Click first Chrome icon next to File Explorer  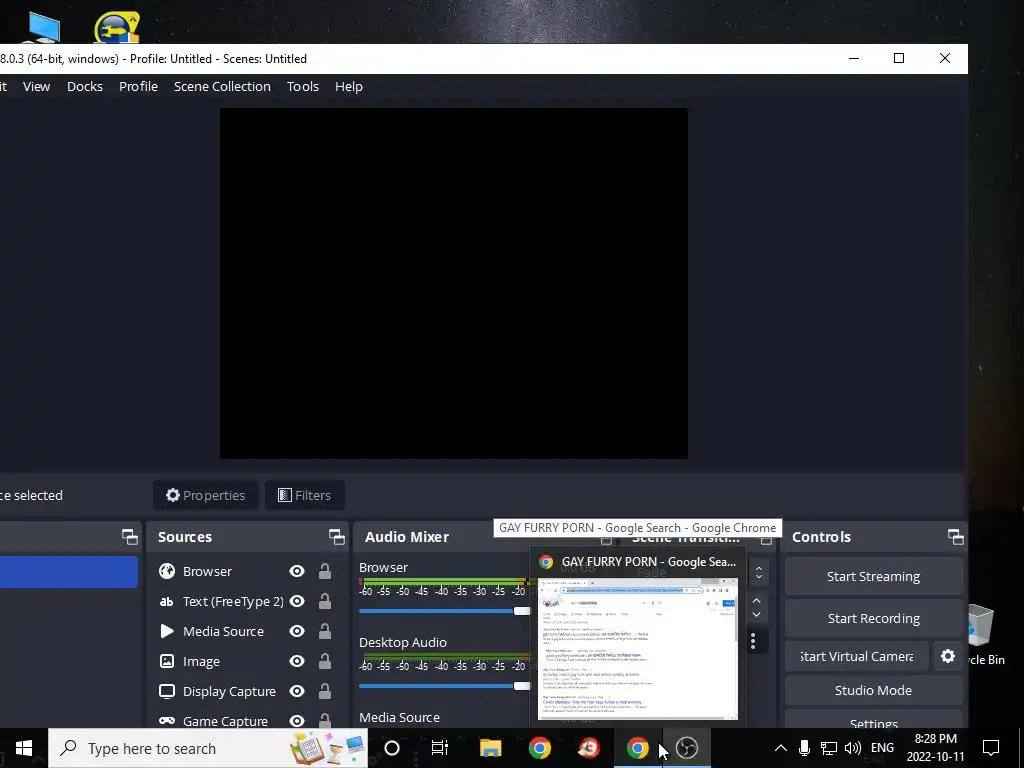coord(539,748)
